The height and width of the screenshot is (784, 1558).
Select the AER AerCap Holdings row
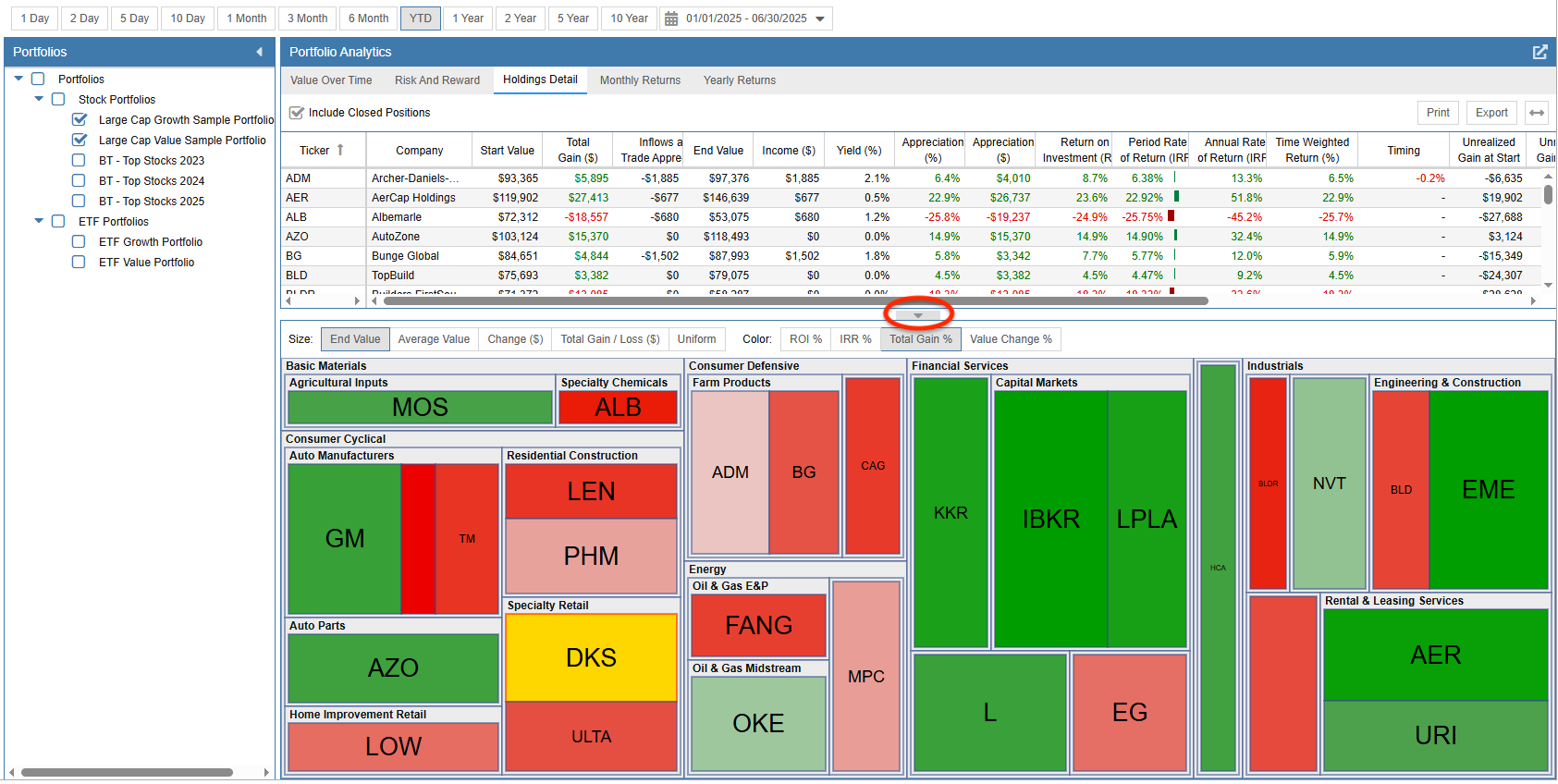pos(913,198)
